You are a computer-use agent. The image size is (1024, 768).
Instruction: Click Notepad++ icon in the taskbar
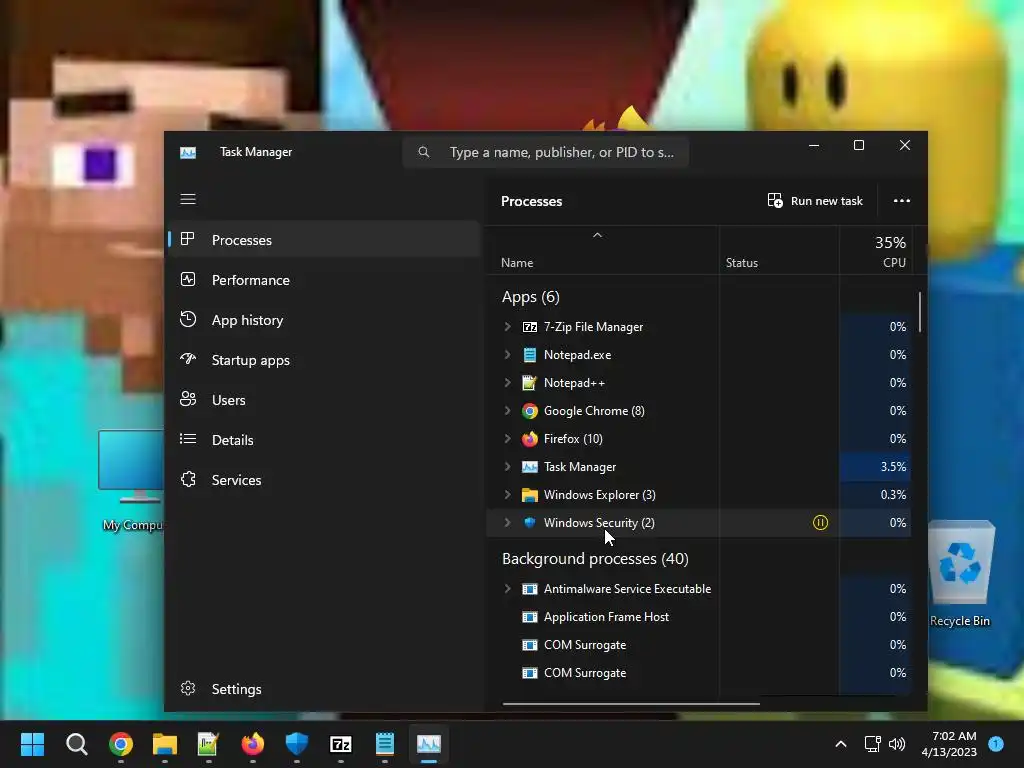(208, 744)
